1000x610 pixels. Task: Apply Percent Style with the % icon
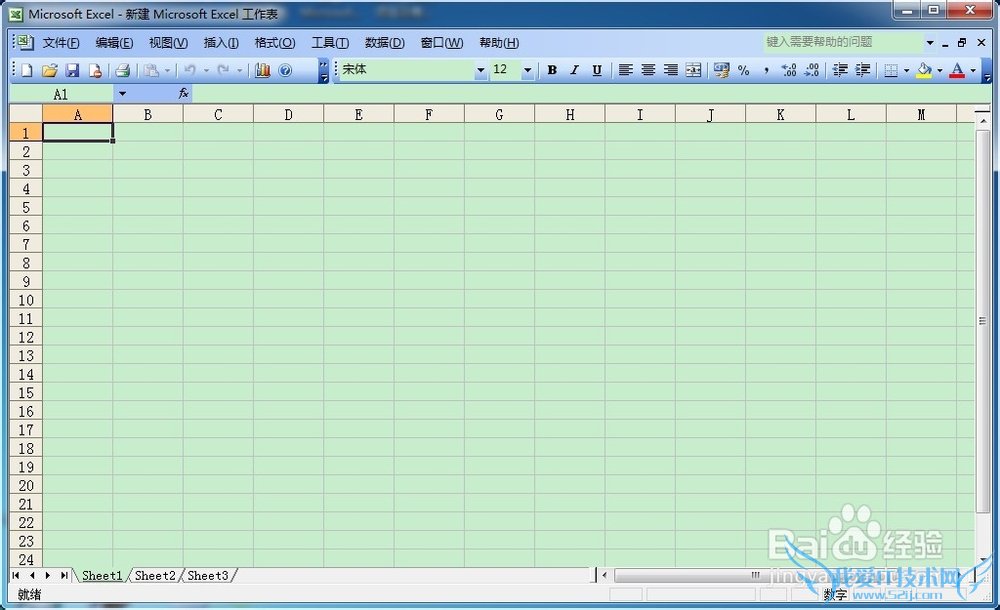click(x=744, y=70)
